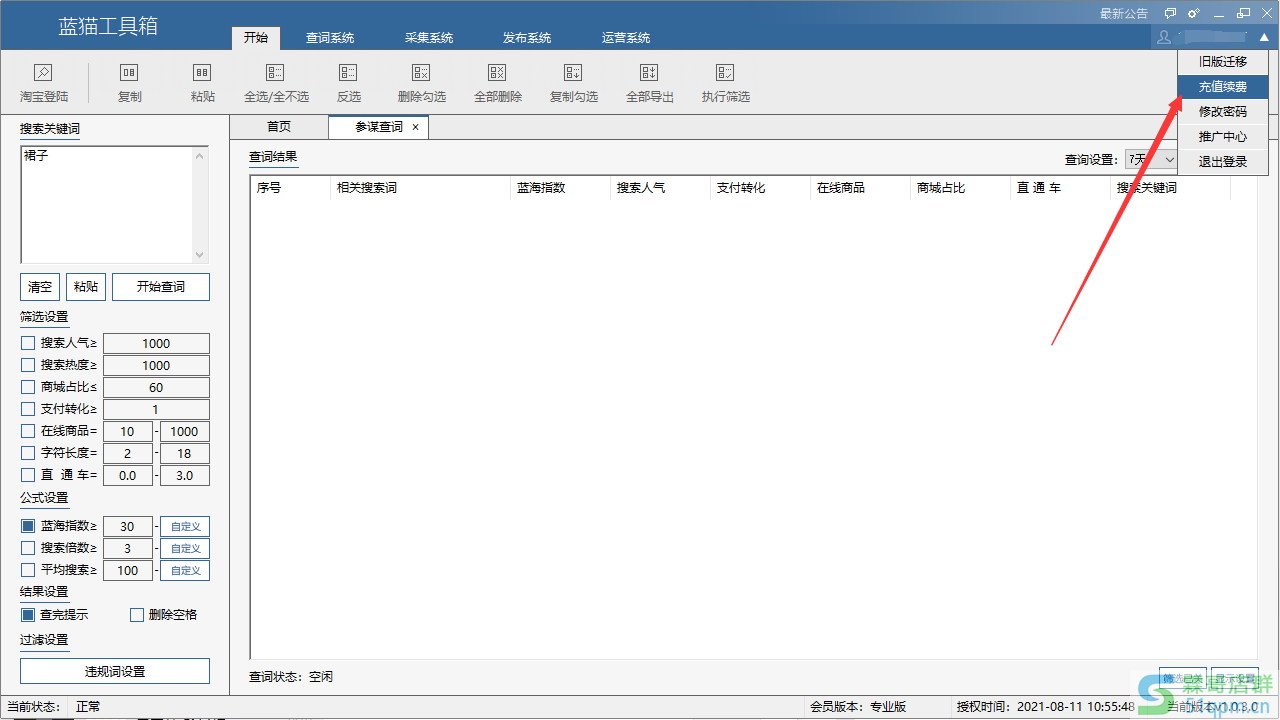Image resolution: width=1280 pixels, height=720 pixels.
Task: Click the 淘宝登陆 toolbar icon
Action: click(43, 73)
